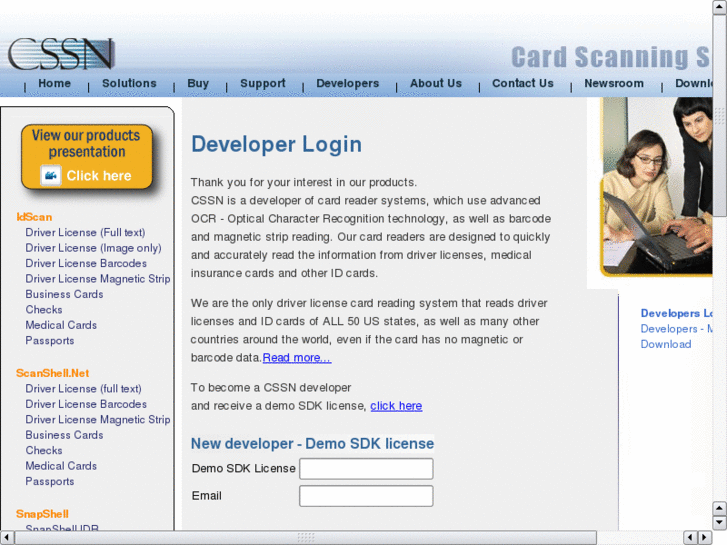Open ScanShell.Net Driver License Barcodes
This screenshot has height=545, width=727.
point(86,404)
